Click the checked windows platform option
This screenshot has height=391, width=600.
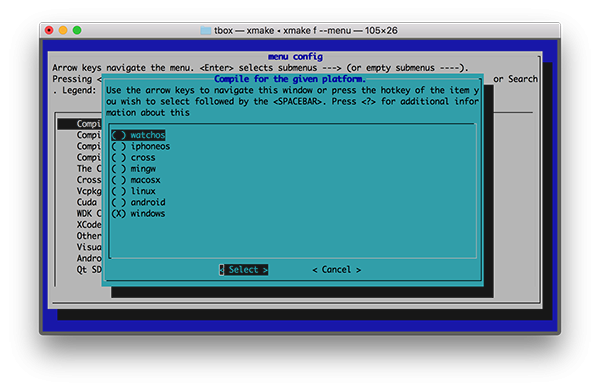point(138,213)
